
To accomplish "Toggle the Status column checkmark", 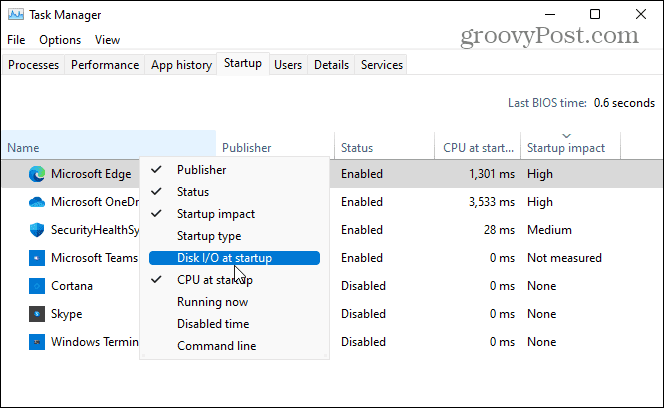I will (193, 192).
